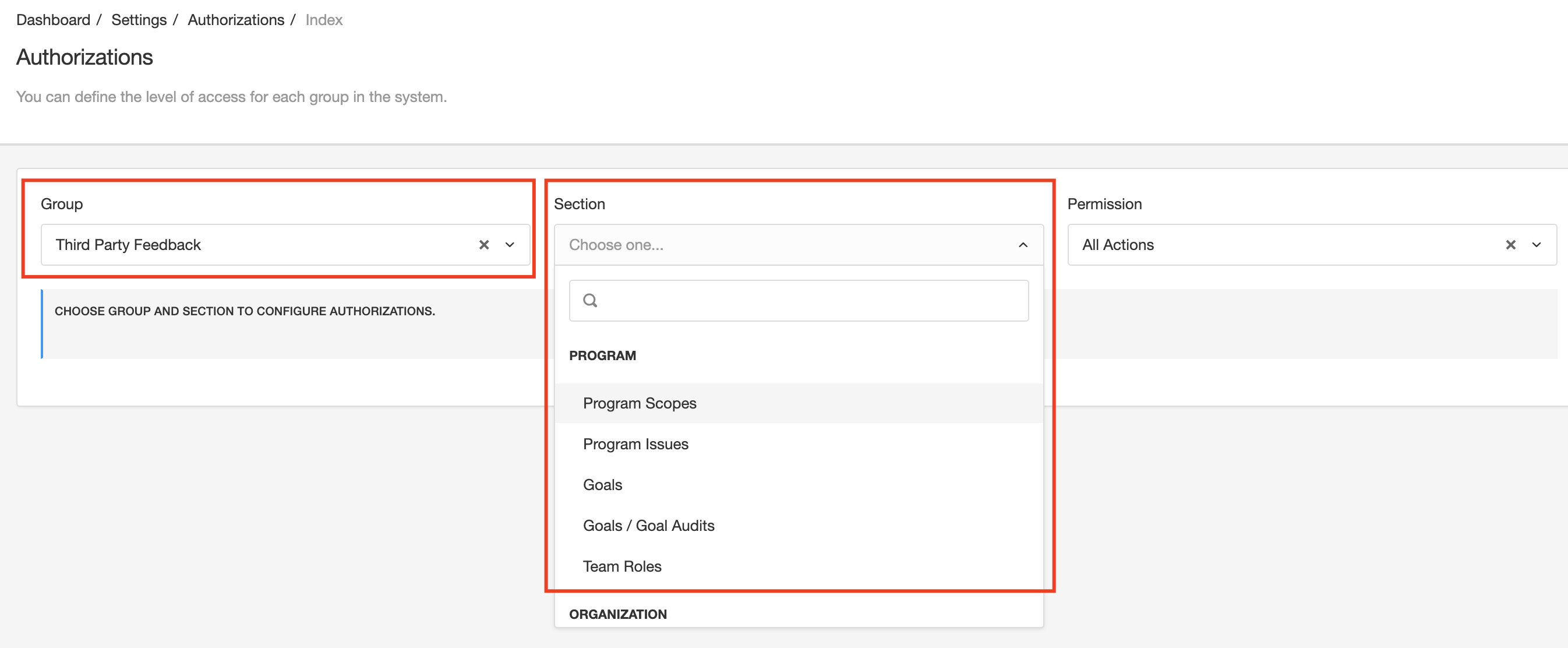
Task: Click the All Actions permission combo box
Action: point(1312,245)
